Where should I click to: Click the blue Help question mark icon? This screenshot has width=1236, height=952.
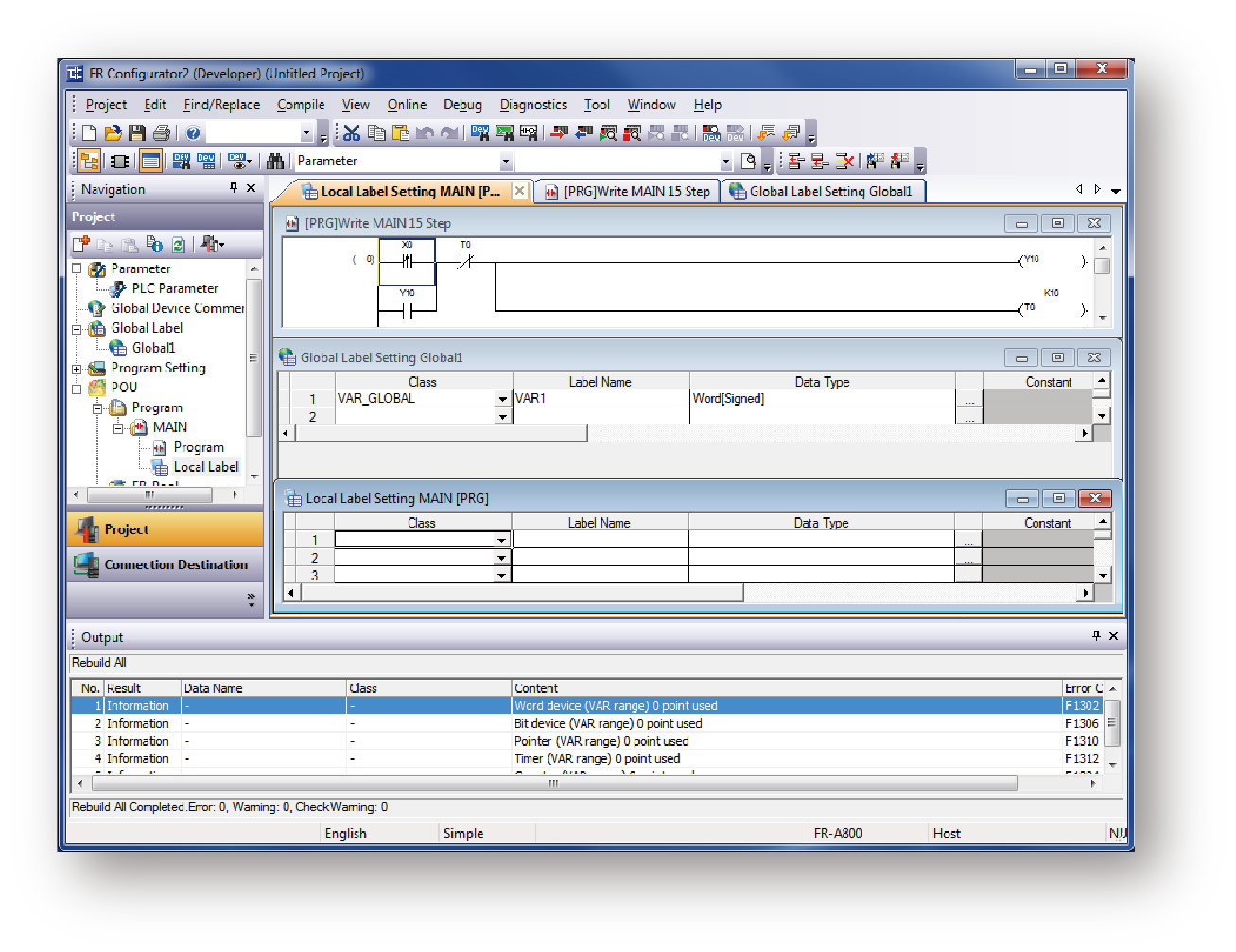tap(193, 133)
